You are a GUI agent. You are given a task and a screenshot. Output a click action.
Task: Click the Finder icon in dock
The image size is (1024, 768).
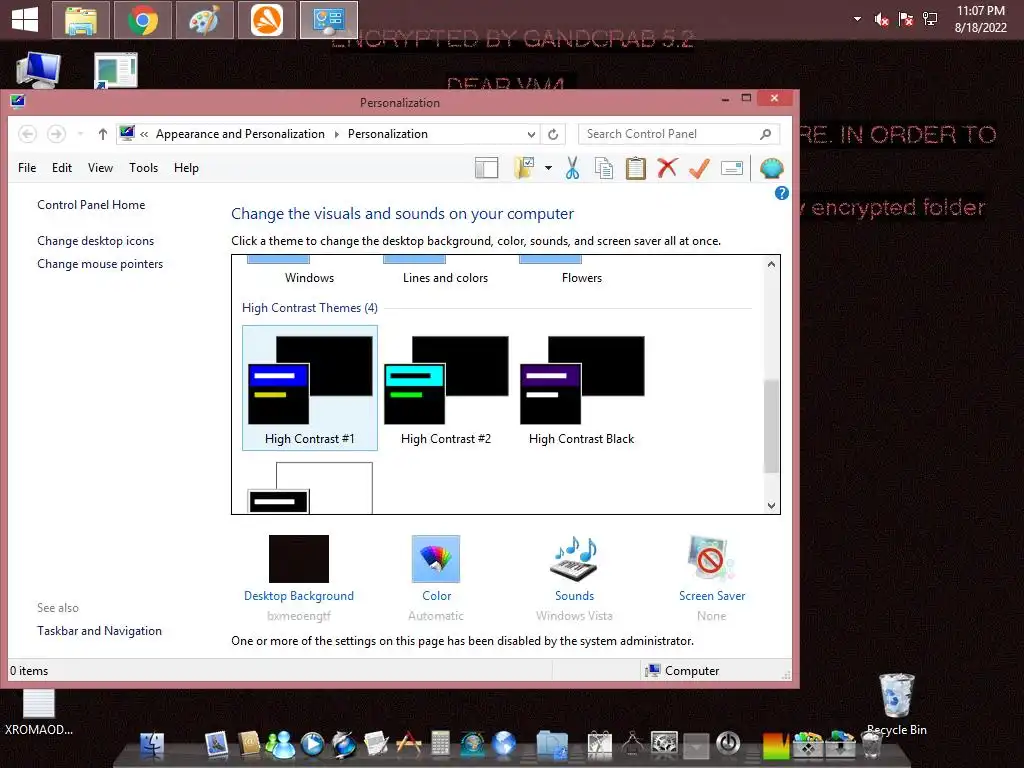[x=152, y=744]
